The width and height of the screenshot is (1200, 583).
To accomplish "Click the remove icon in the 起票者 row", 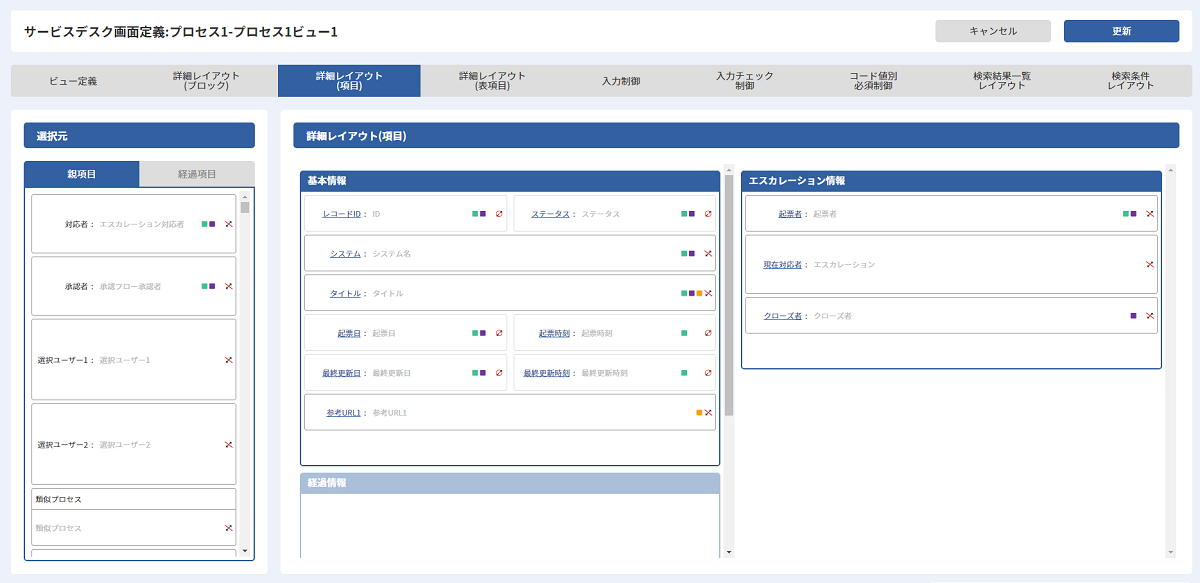I will 1150,214.
